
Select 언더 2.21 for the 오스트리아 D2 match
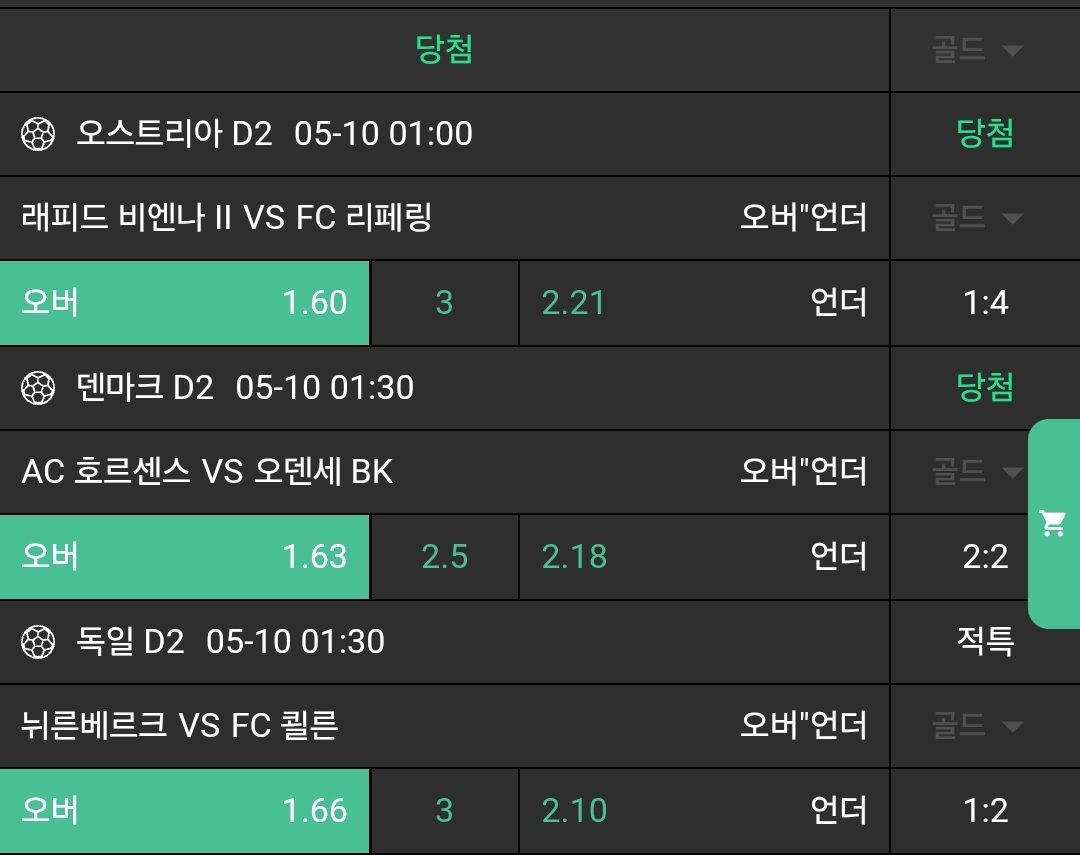pyautogui.click(x=704, y=303)
